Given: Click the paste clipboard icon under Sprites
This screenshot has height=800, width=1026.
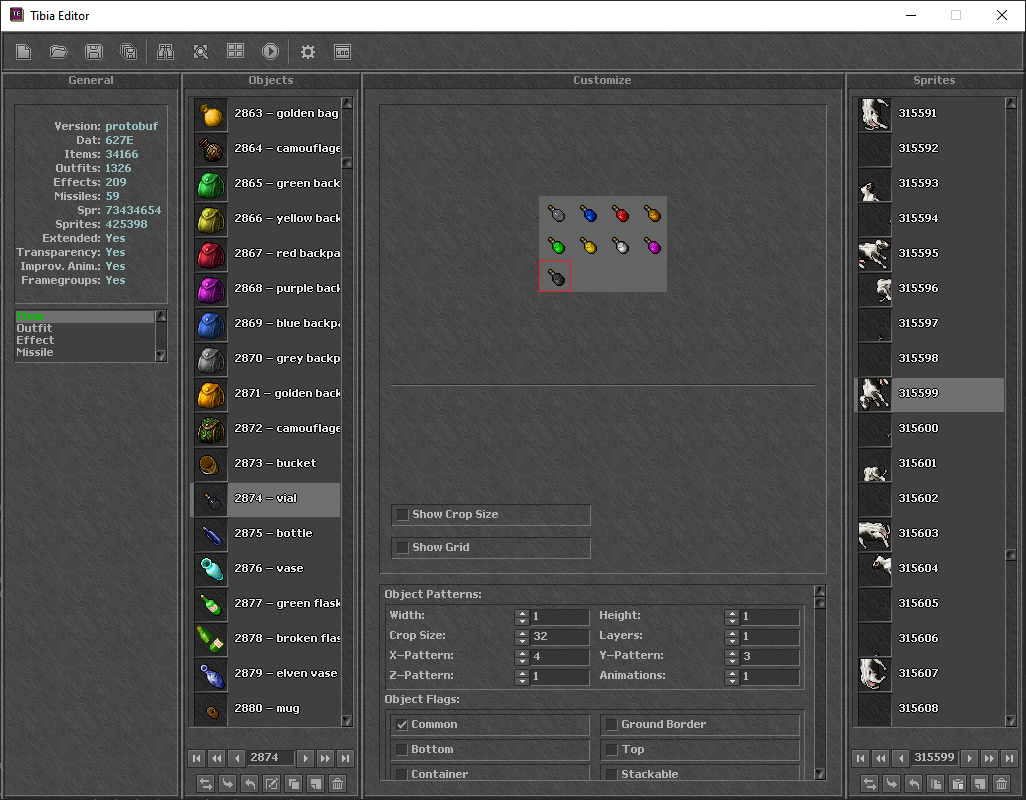Looking at the screenshot, I should pyautogui.click(x=958, y=784).
